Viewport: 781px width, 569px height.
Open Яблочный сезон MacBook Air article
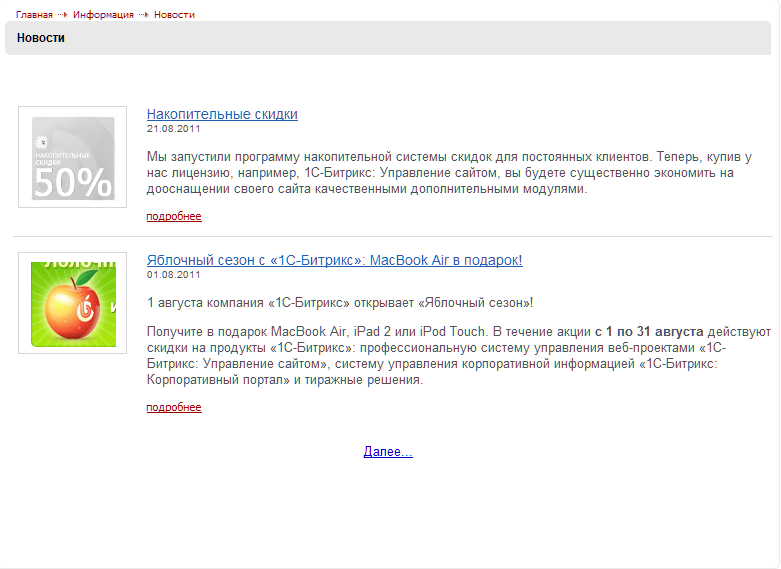[x=334, y=260]
